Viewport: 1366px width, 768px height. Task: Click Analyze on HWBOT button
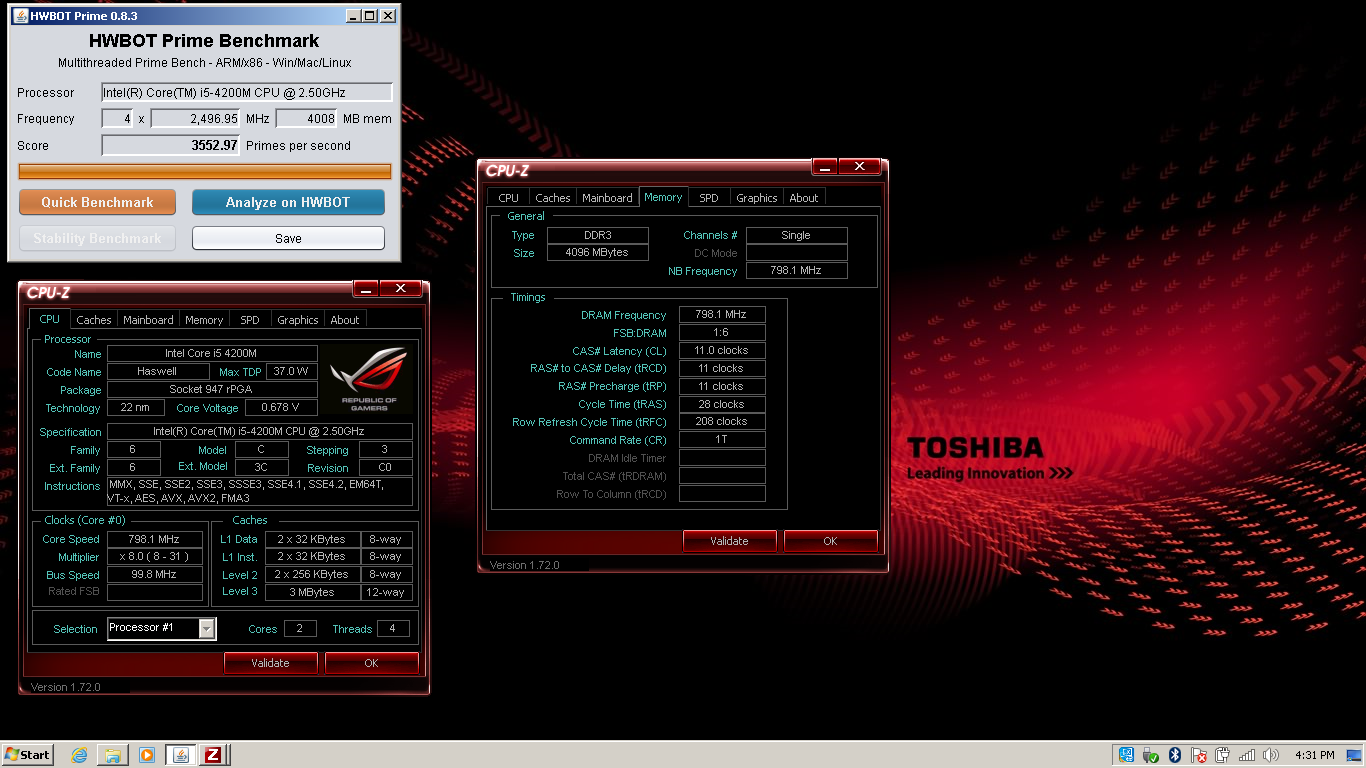(x=288, y=202)
